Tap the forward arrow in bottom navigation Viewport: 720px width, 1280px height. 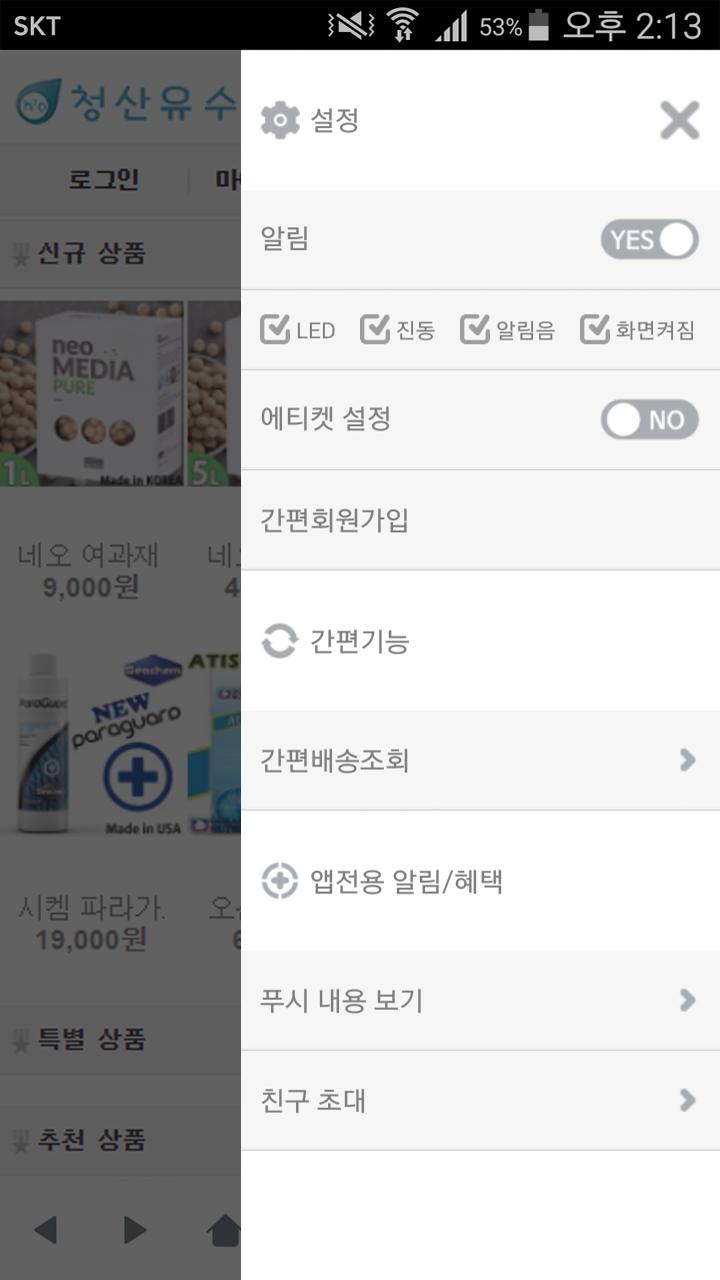tap(135, 1230)
